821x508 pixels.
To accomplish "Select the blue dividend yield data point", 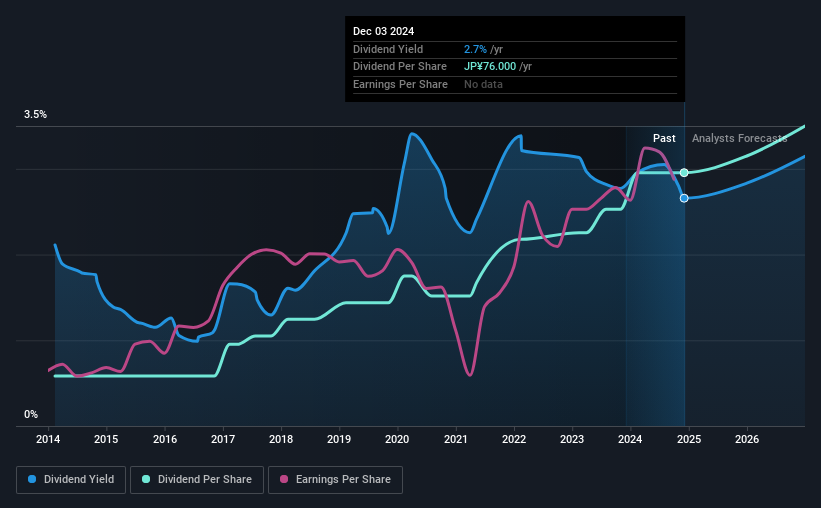I will click(684, 198).
